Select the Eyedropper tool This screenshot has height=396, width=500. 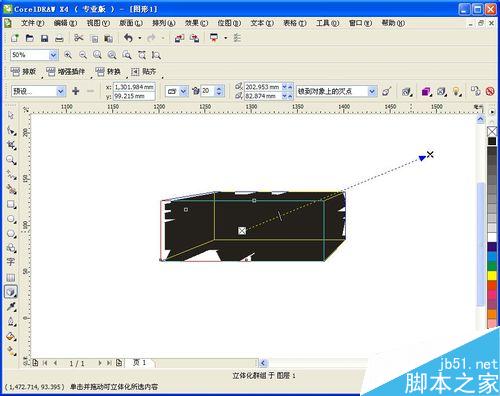(11, 307)
